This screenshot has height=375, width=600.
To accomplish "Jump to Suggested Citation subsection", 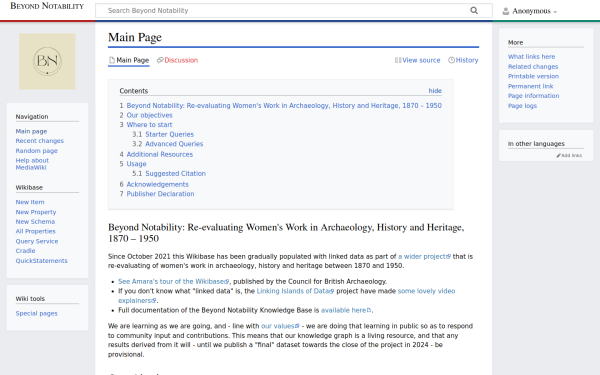I will 175,173.
